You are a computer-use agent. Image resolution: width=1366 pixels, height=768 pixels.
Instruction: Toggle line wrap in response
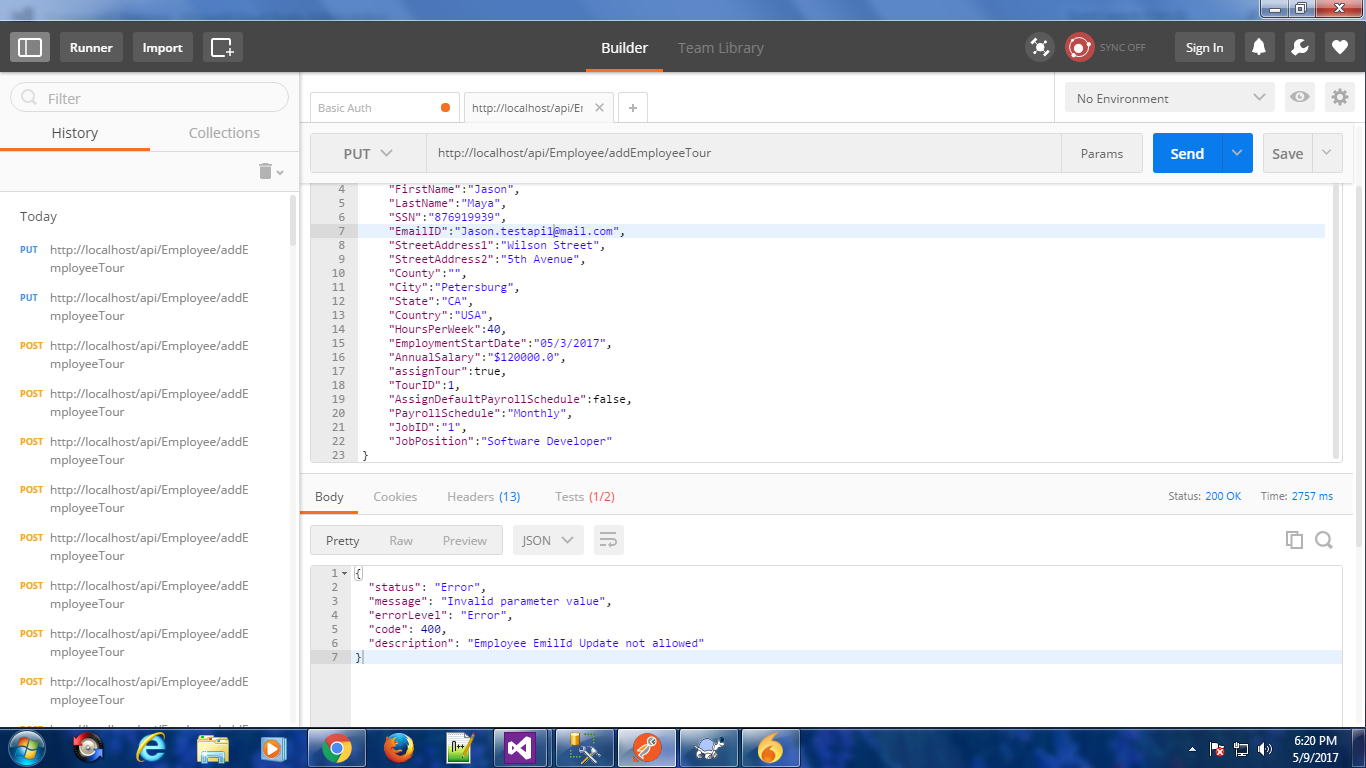608,540
